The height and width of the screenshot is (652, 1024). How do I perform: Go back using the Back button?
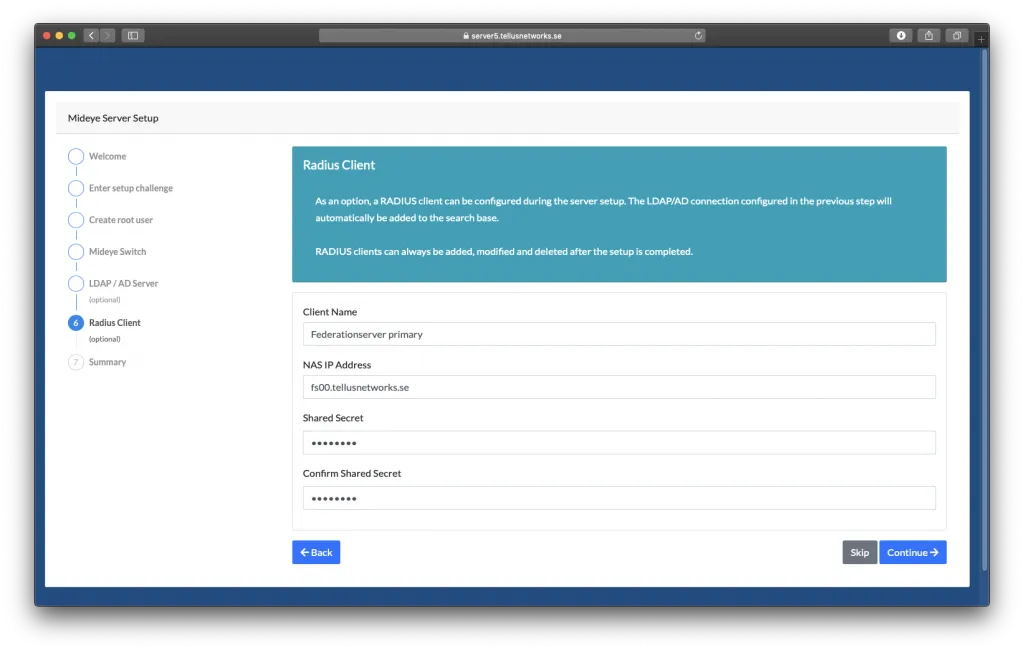point(316,552)
